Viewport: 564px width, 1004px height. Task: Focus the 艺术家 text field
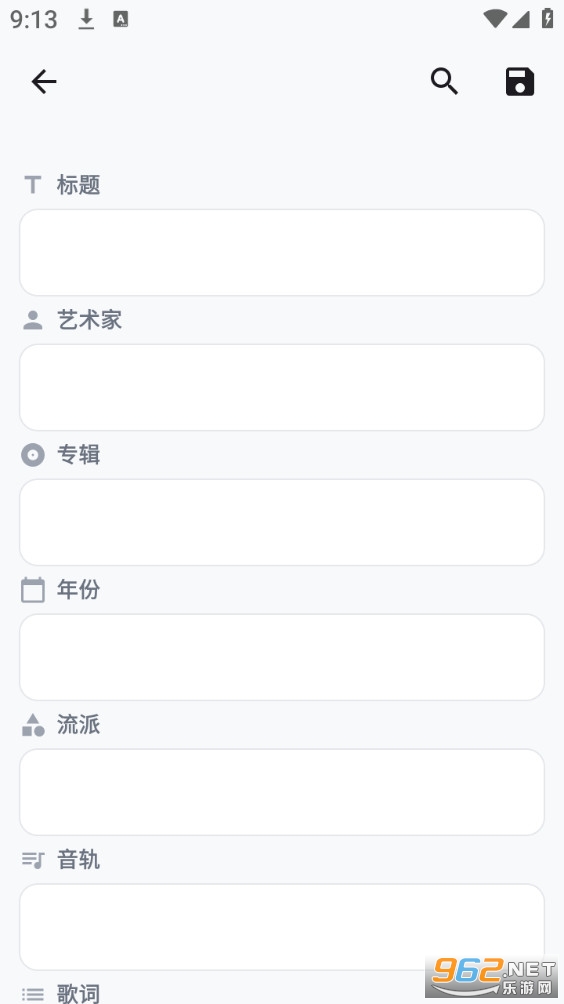[282, 387]
